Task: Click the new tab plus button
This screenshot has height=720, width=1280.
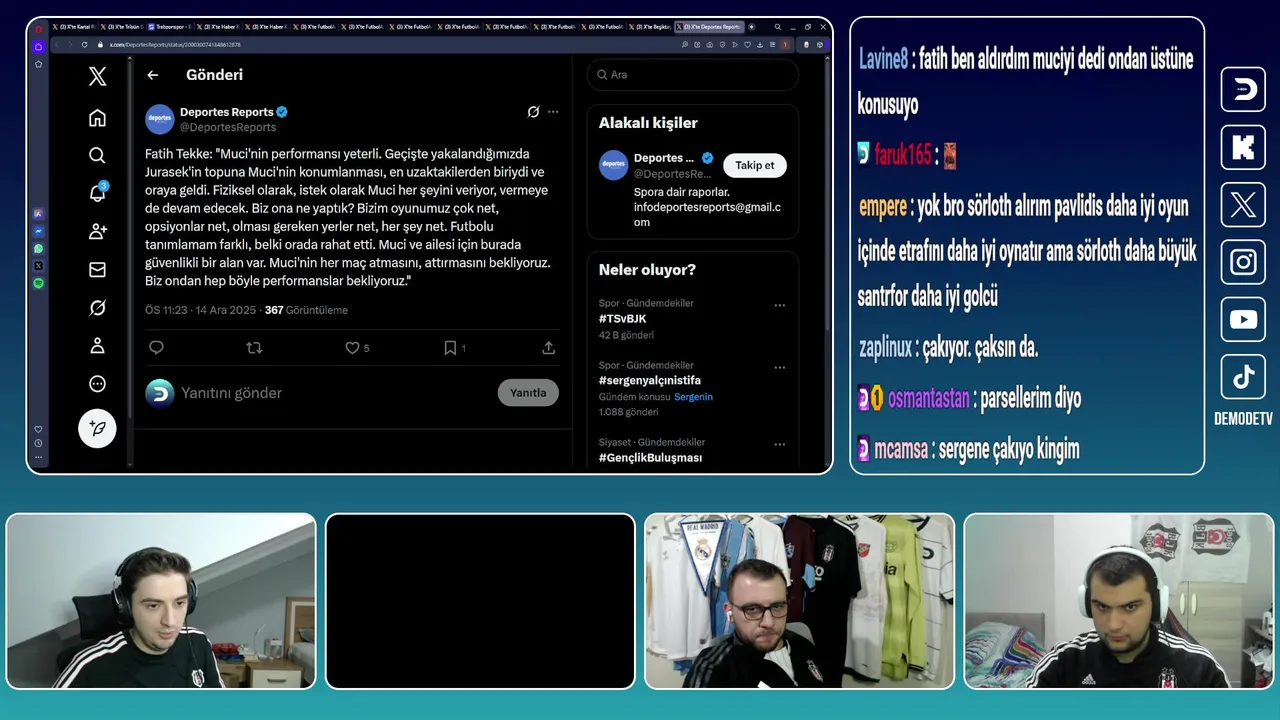Action: (x=752, y=27)
